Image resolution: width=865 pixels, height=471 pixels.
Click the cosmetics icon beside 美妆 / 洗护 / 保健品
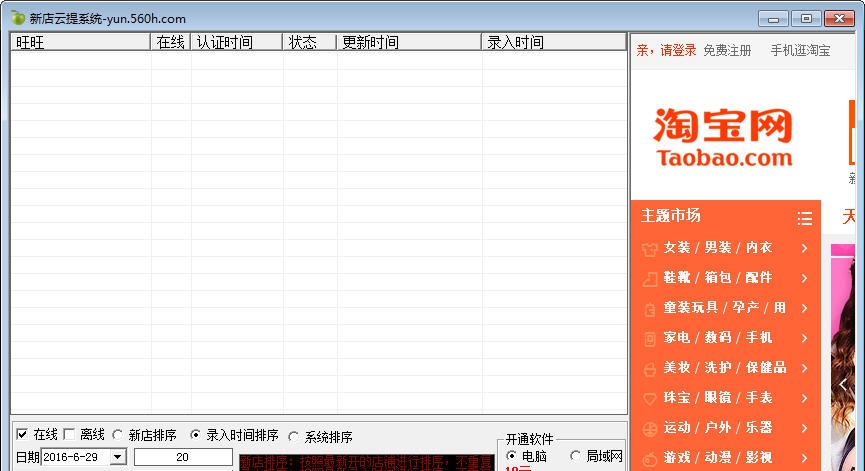click(x=650, y=368)
